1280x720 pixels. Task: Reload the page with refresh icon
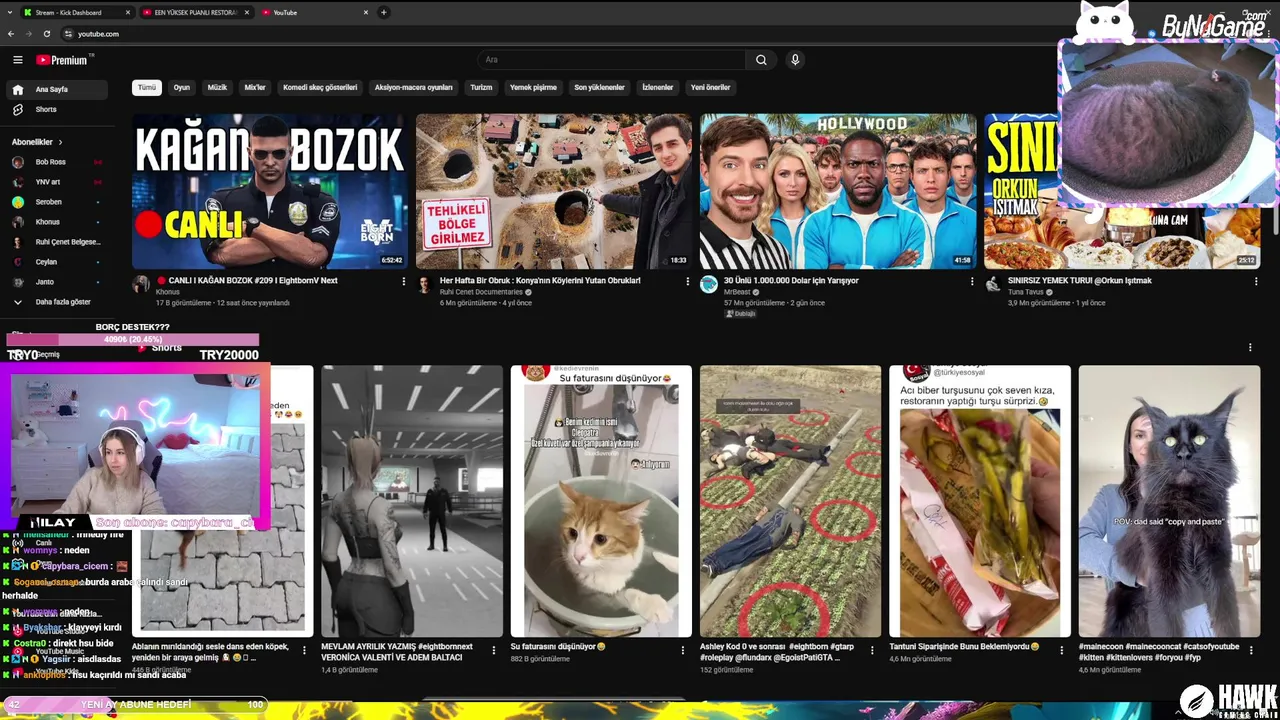click(46, 34)
